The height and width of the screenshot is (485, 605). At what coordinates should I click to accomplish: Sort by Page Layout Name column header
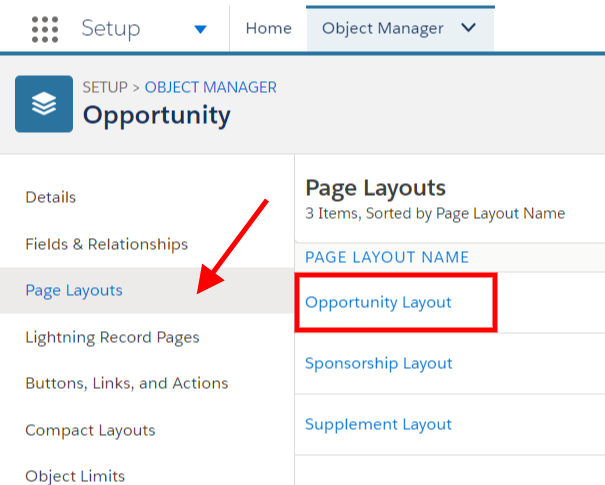(x=387, y=257)
